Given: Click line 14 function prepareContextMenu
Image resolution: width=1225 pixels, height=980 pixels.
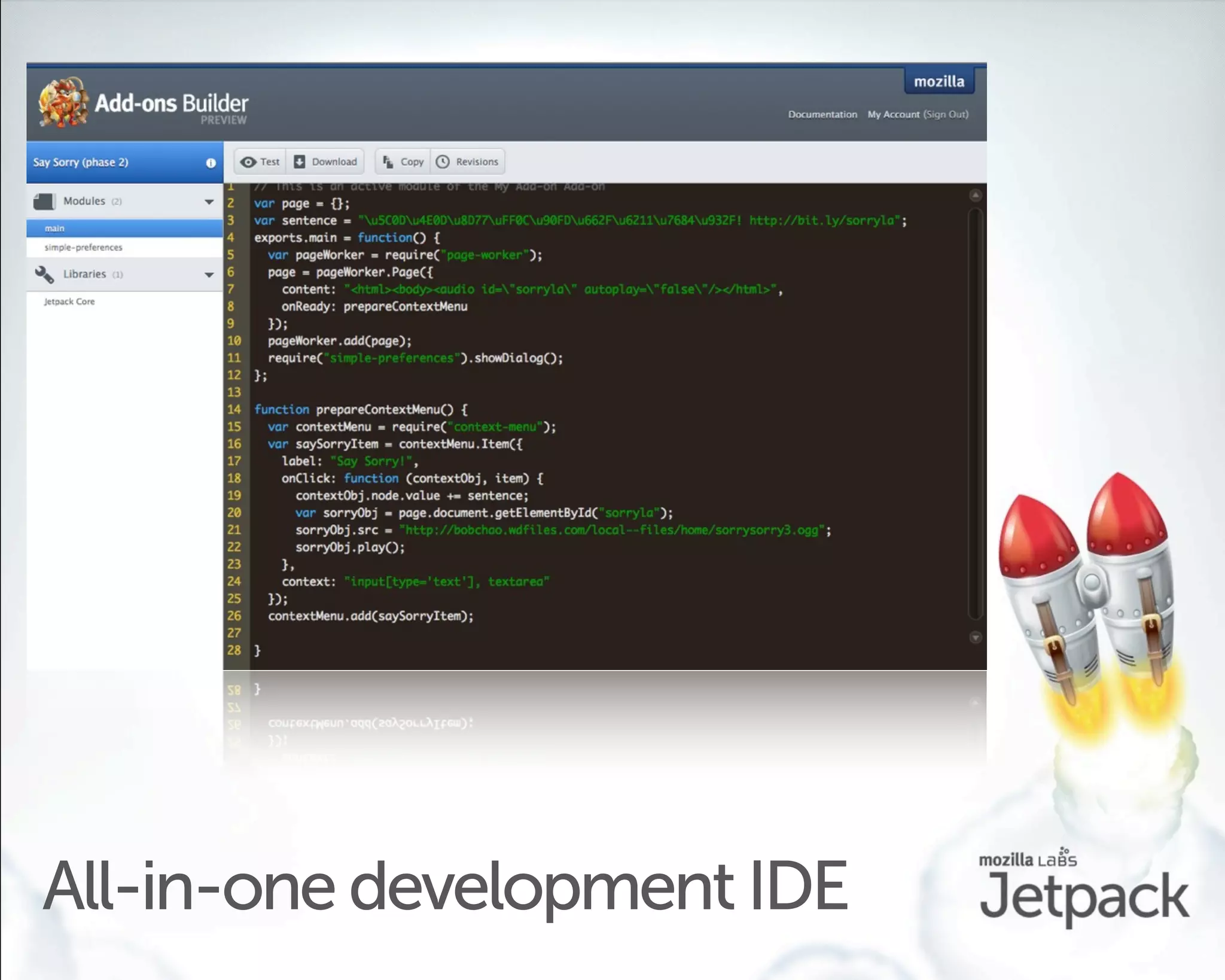Looking at the screenshot, I should pyautogui.click(x=361, y=410).
